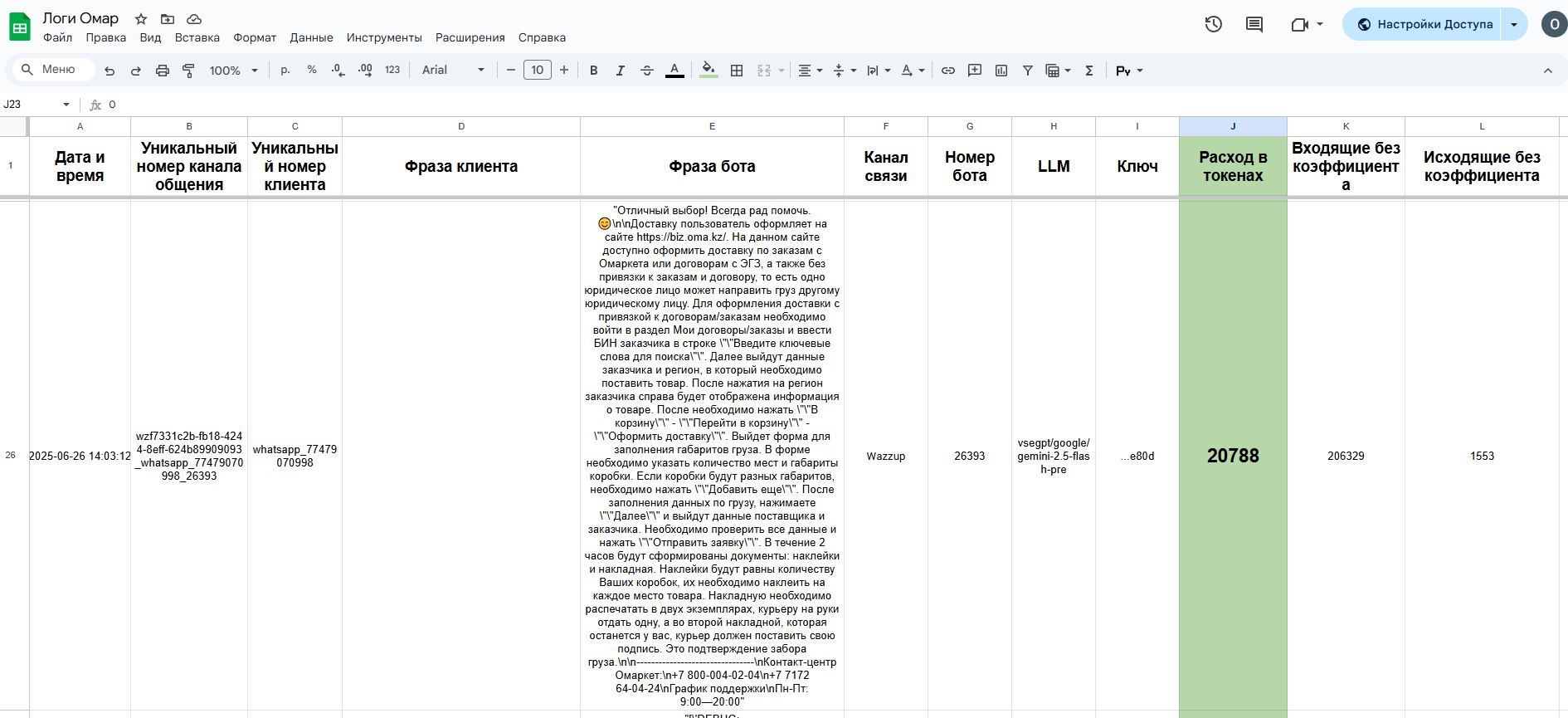
Task: Open the Вставка menu
Action: [197, 37]
